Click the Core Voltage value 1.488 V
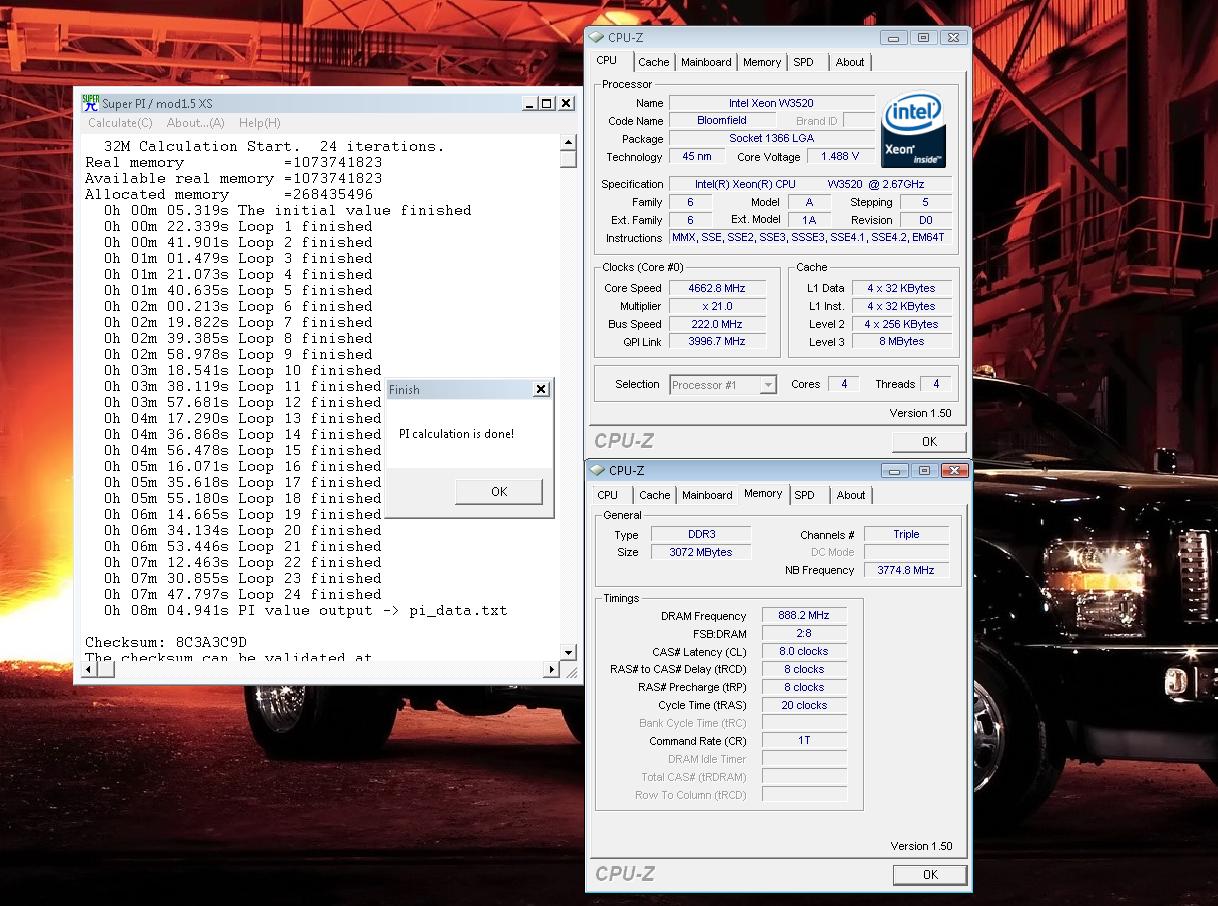Screen dimensions: 1218x906 (840, 156)
